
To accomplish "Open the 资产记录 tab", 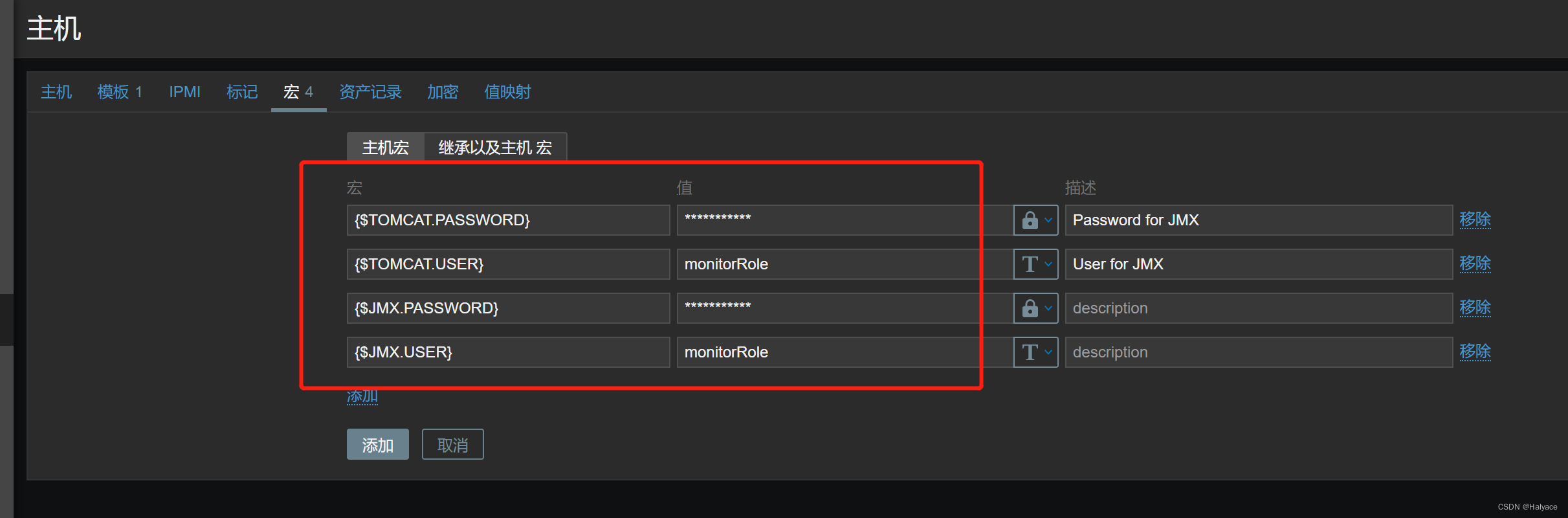I will (x=370, y=92).
